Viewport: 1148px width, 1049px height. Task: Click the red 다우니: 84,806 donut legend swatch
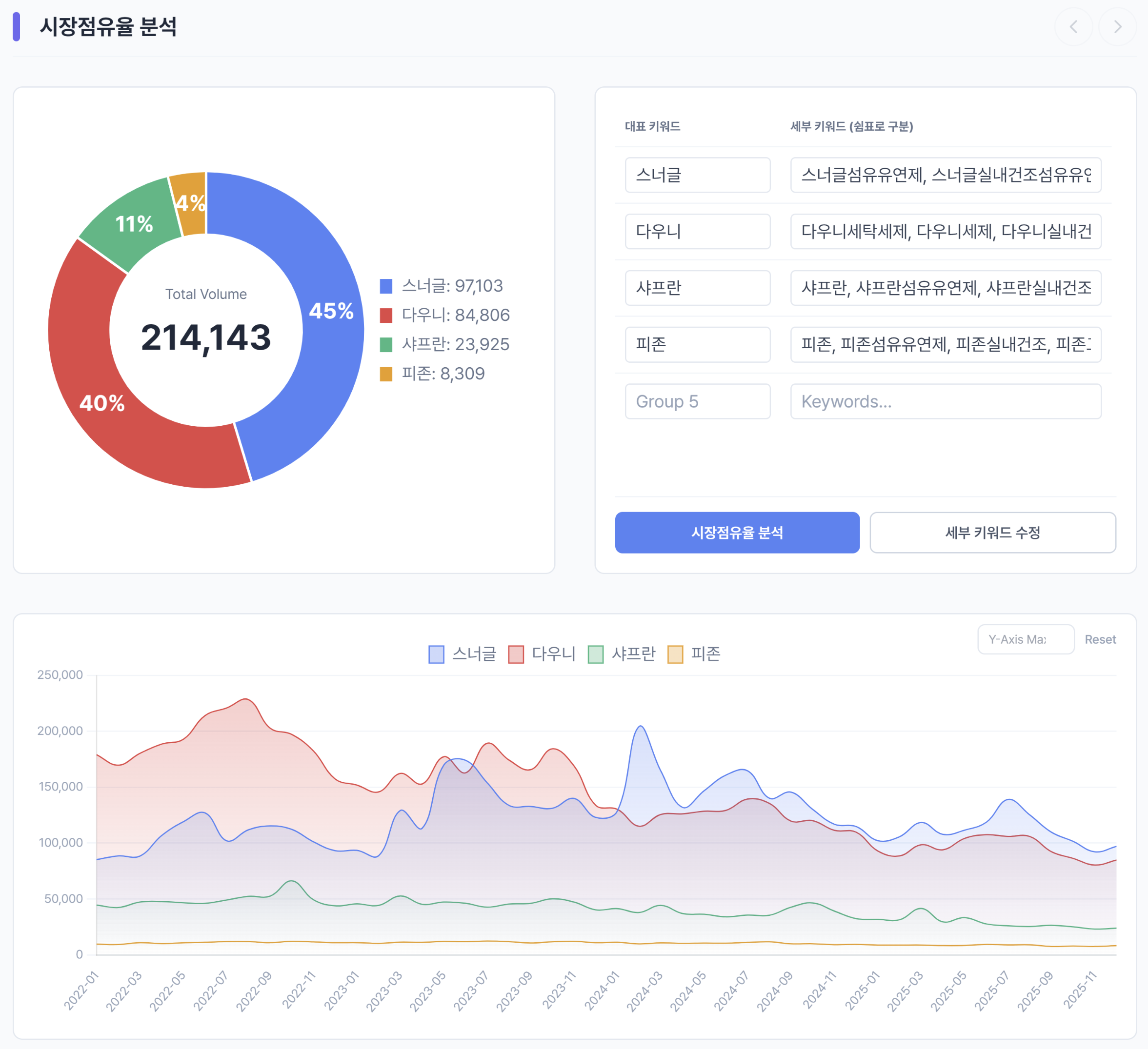386,316
